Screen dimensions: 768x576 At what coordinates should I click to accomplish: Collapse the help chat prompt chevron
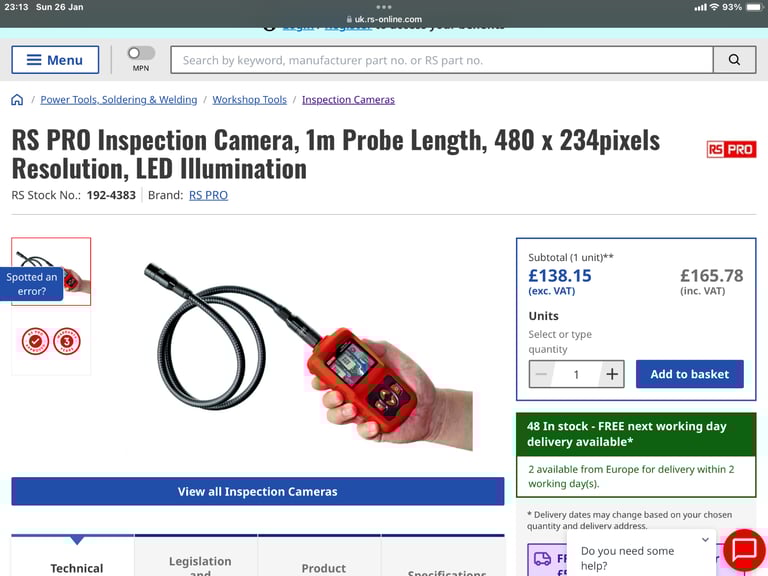pos(705,539)
